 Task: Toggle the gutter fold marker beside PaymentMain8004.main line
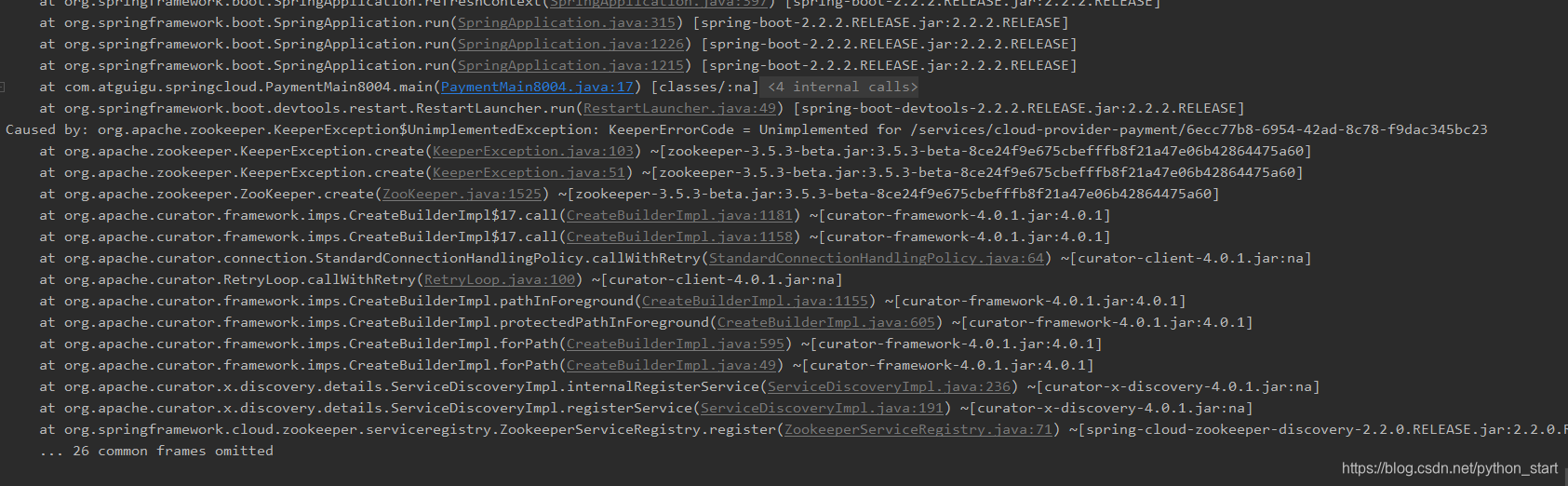(x=3, y=87)
